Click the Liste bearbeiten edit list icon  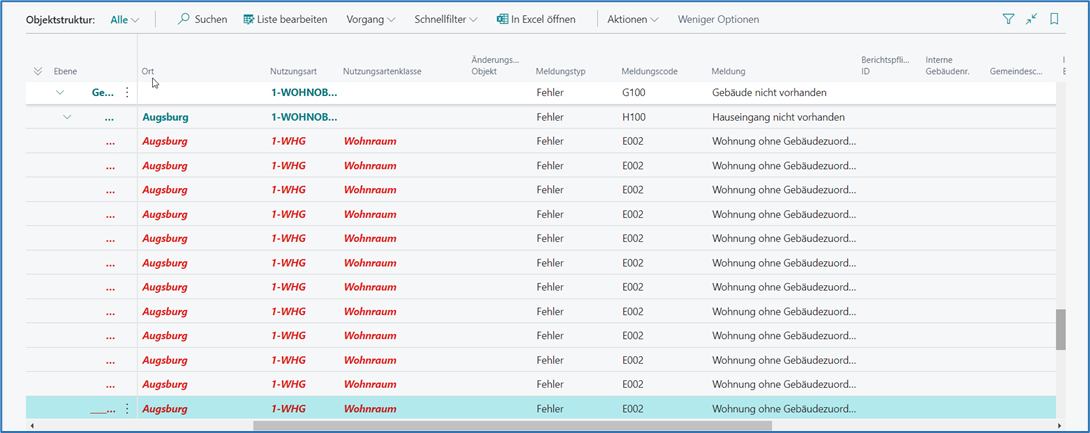tap(249, 19)
